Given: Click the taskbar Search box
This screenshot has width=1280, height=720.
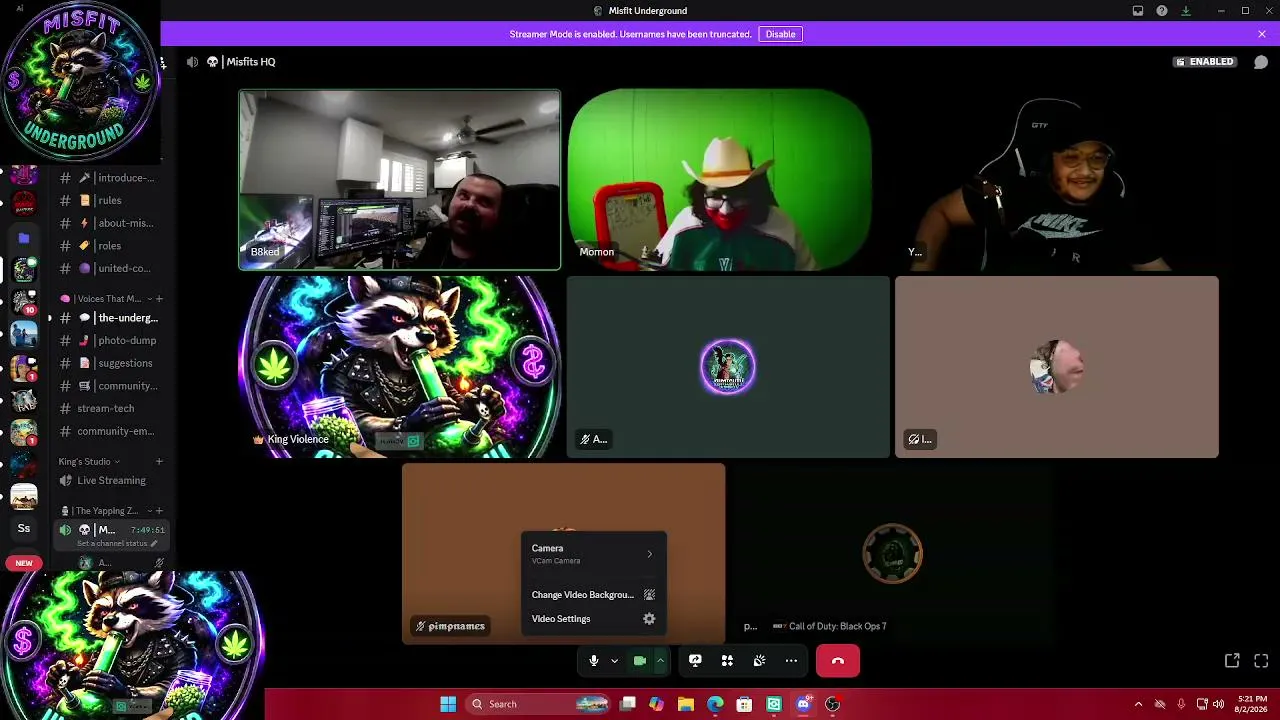Looking at the screenshot, I should [x=538, y=704].
